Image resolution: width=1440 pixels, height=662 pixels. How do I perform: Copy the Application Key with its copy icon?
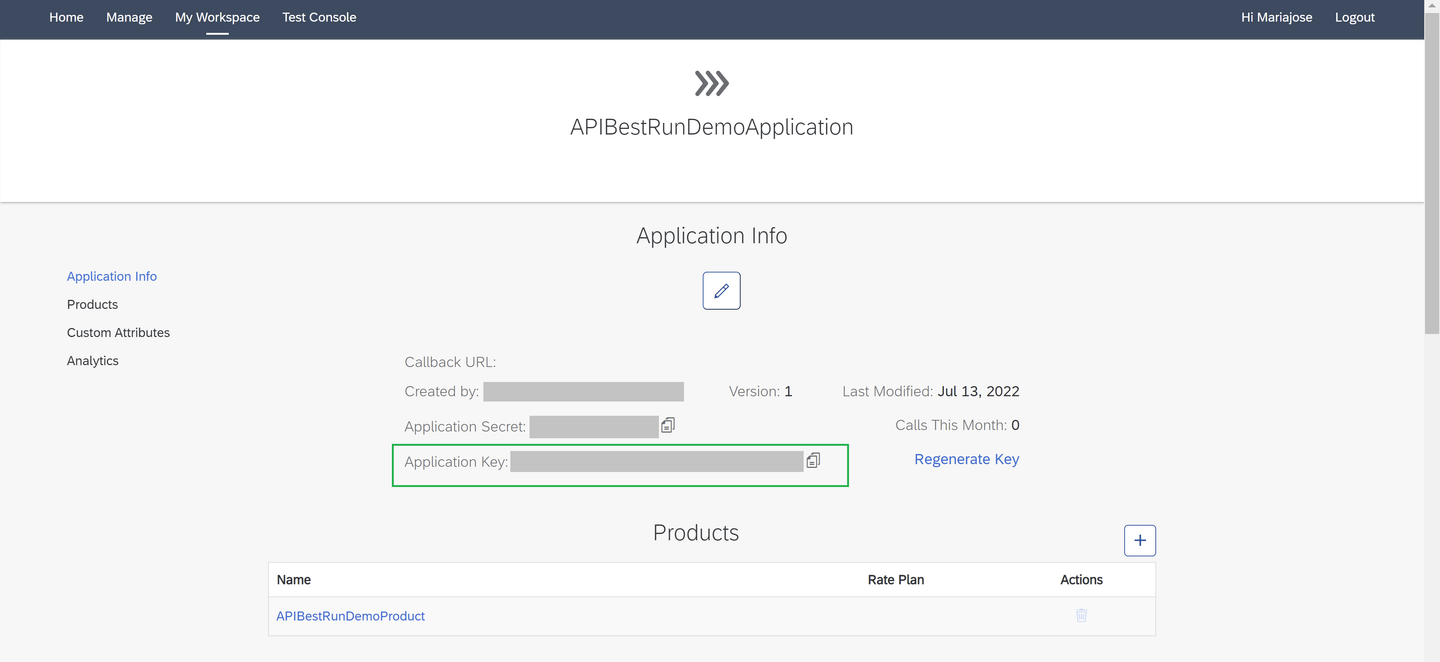(x=813, y=460)
